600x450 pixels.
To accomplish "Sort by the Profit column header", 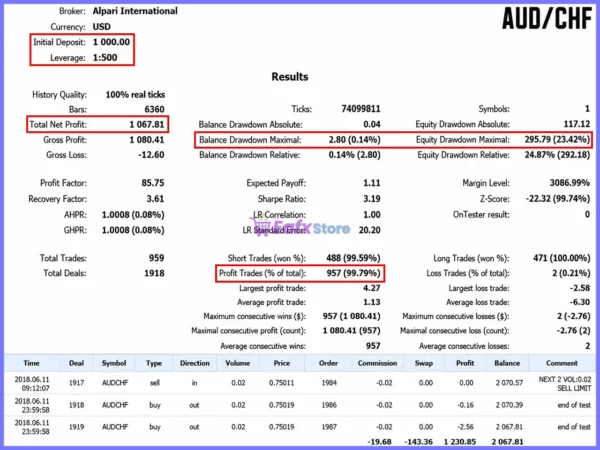I will click(x=465, y=363).
